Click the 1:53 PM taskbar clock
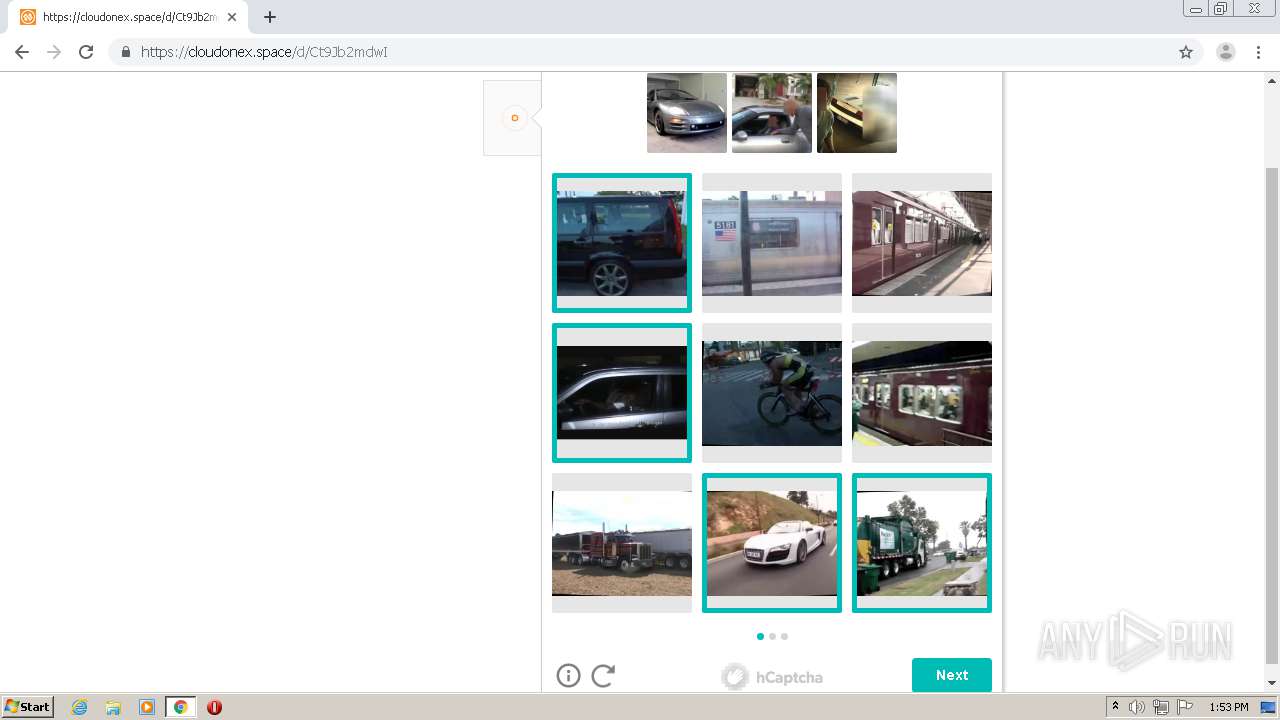 point(1228,707)
